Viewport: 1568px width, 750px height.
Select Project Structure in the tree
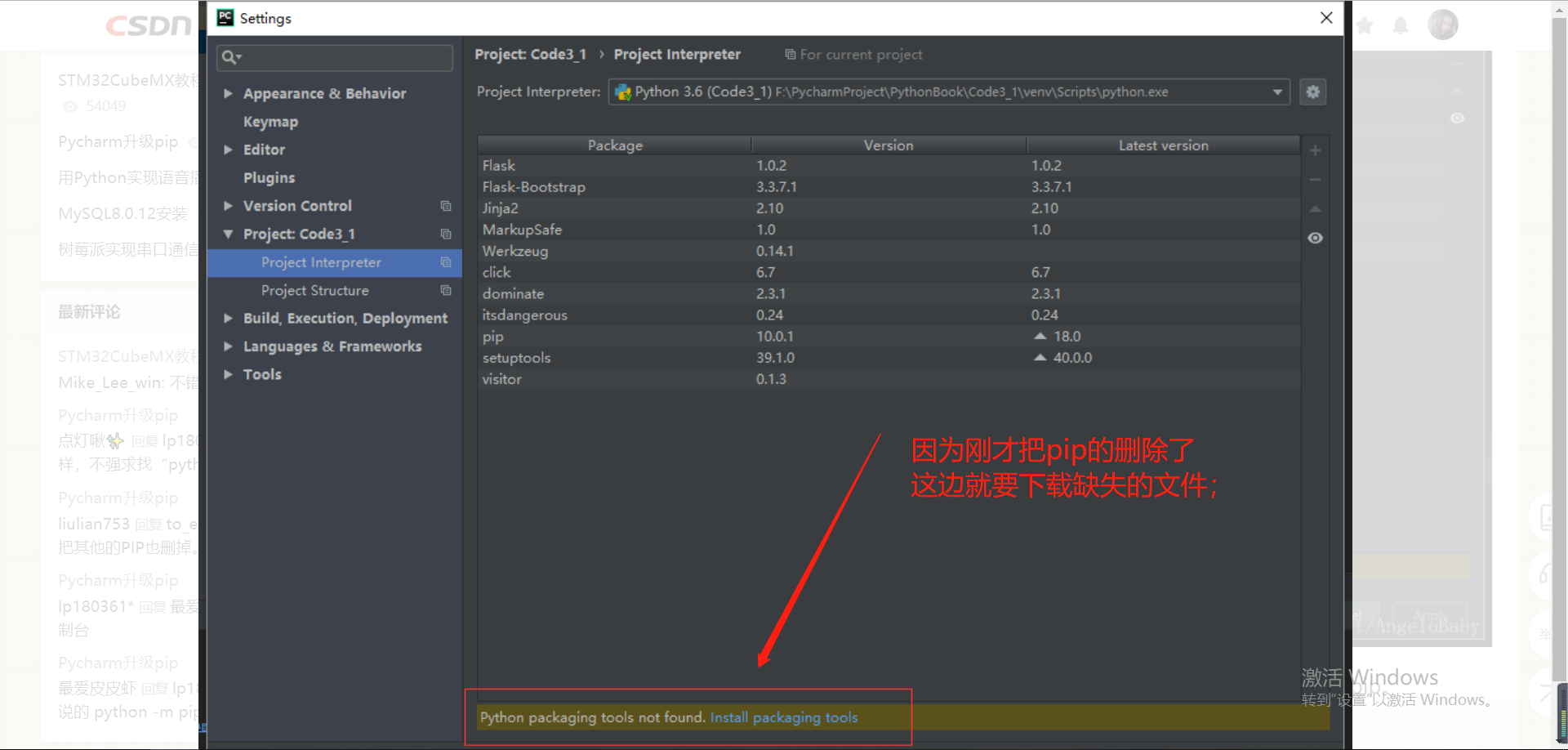(x=335, y=290)
